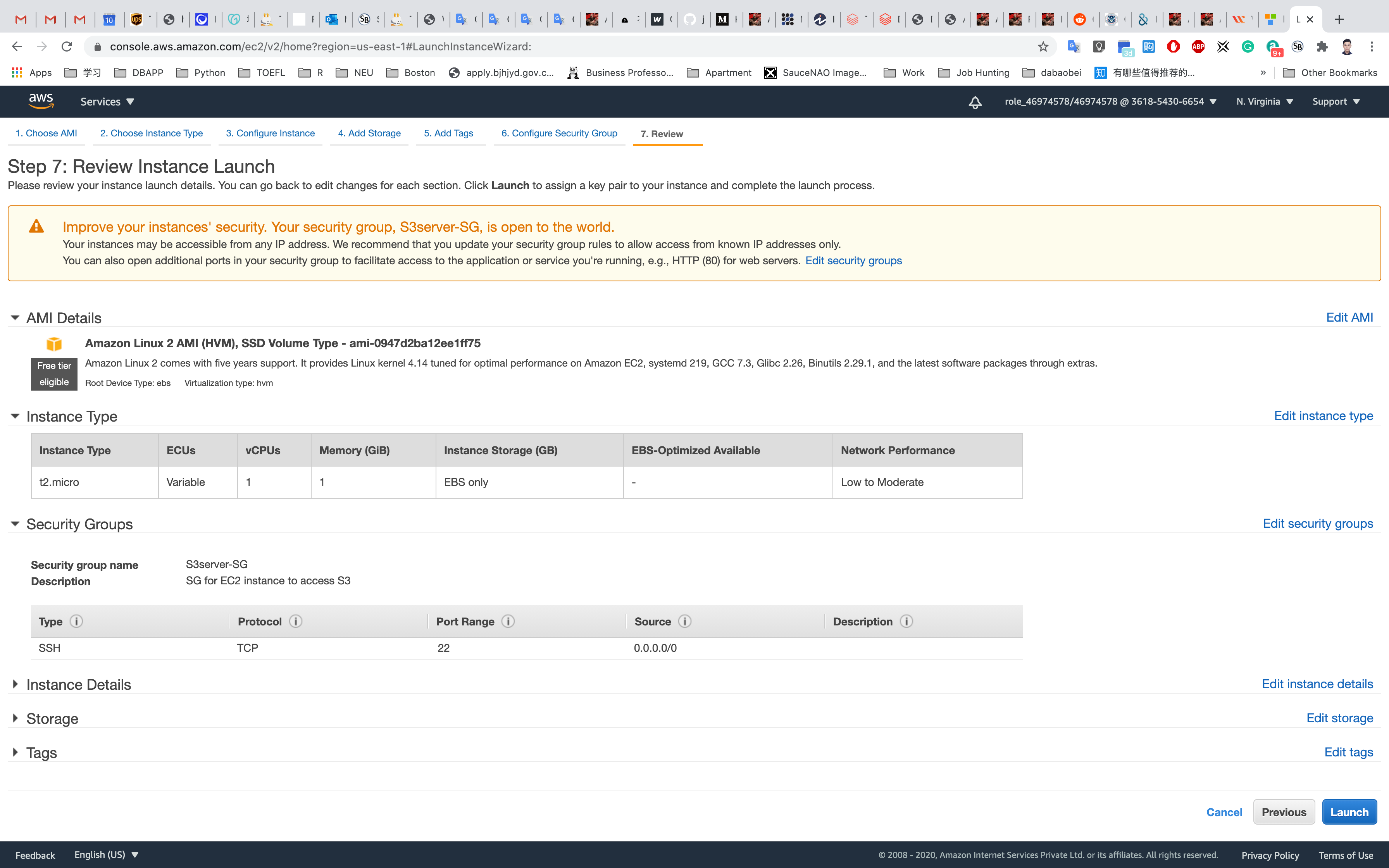Screen dimensions: 1389x868
Task: Reload the page with the refresh icon
Action: (x=67, y=46)
